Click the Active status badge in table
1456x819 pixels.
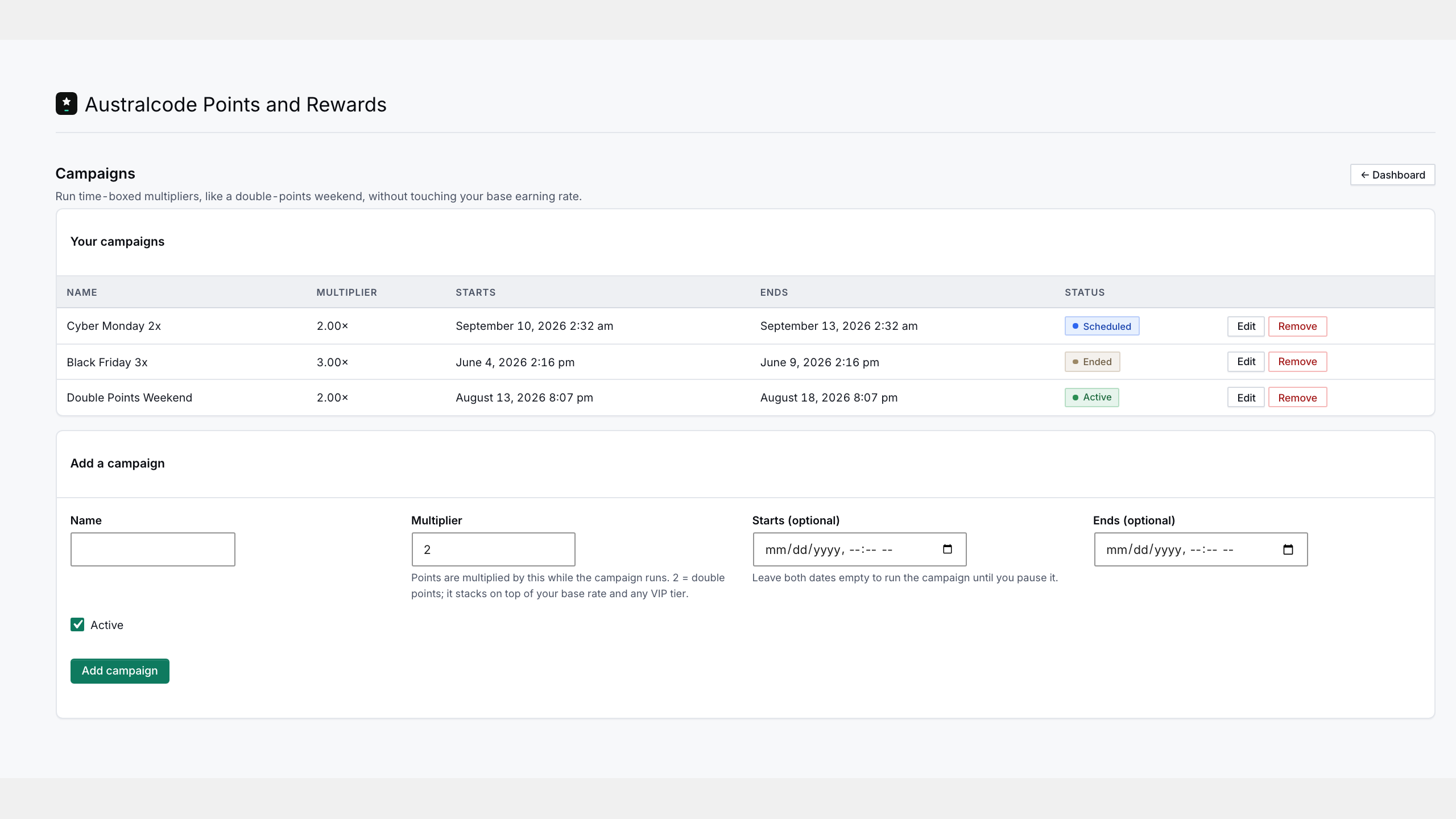click(1091, 397)
